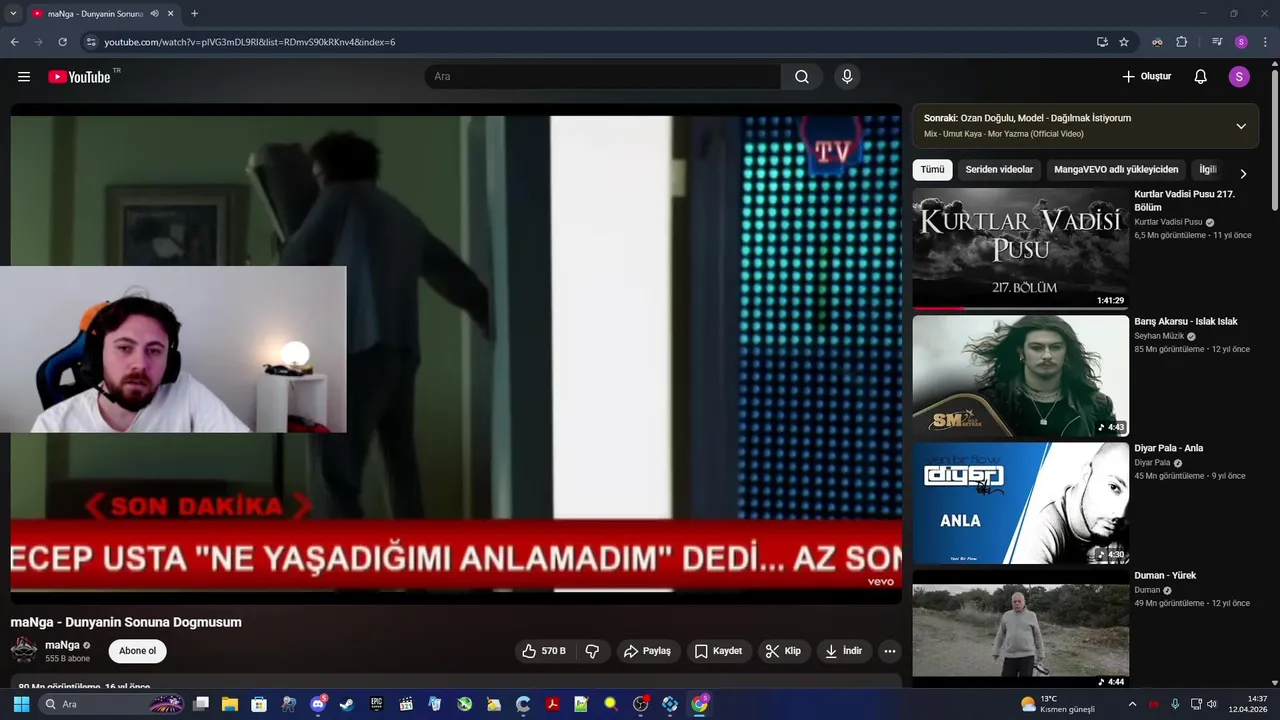View site information icon in address bar
This screenshot has height=720, width=1280.
(x=91, y=42)
